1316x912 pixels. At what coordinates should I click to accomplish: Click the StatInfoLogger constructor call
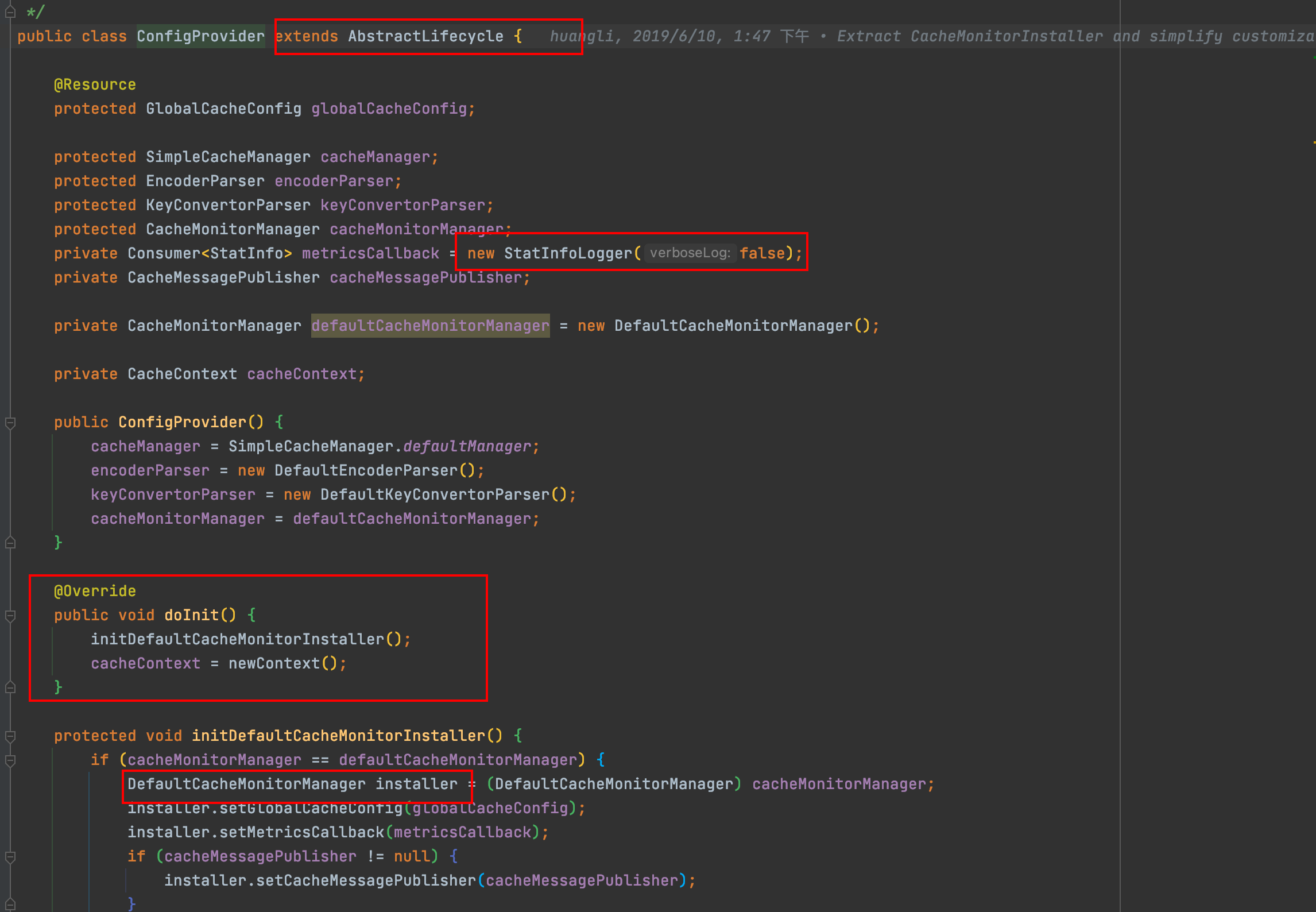568,253
